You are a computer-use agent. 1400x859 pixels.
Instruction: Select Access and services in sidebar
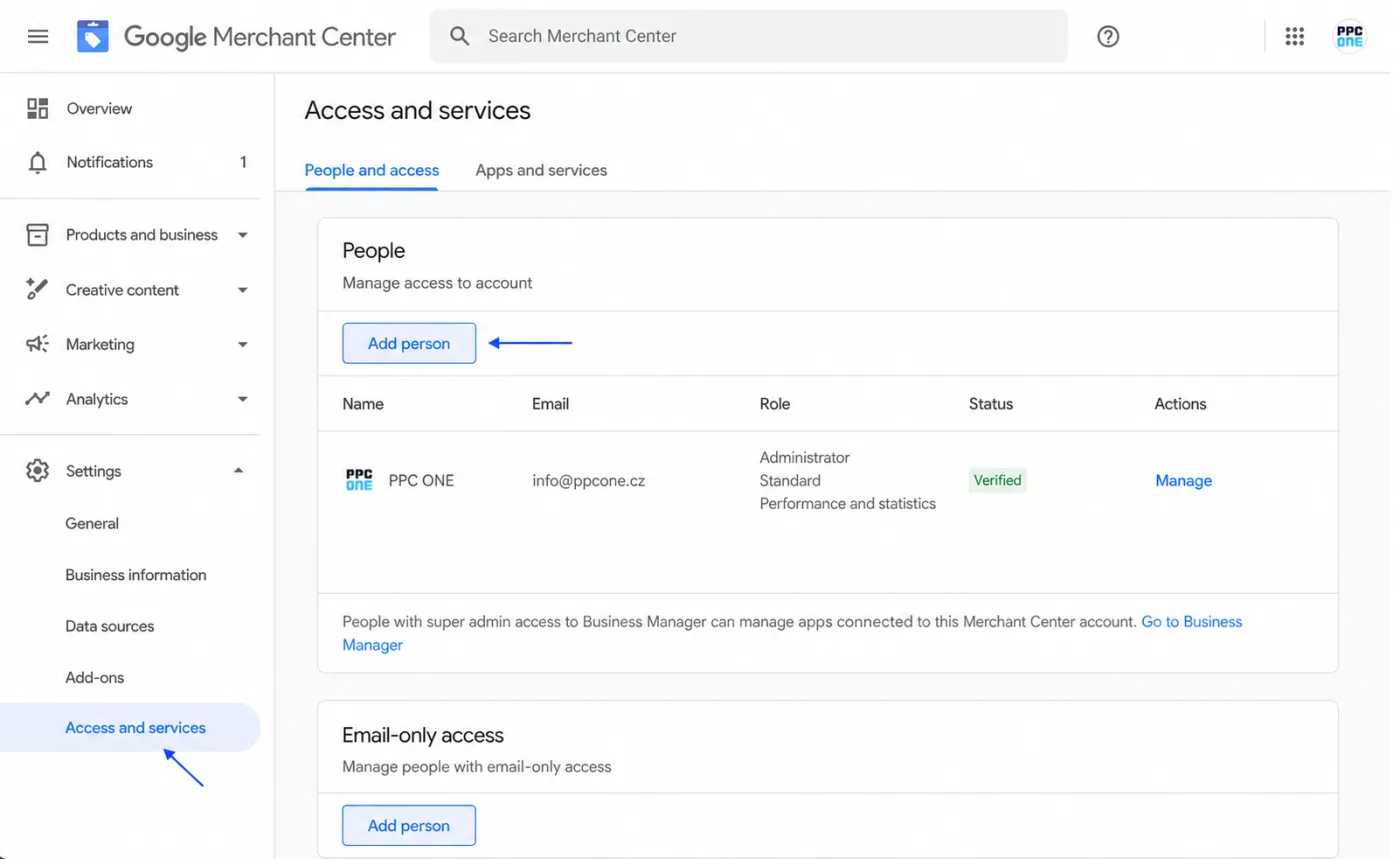pyautogui.click(x=130, y=727)
